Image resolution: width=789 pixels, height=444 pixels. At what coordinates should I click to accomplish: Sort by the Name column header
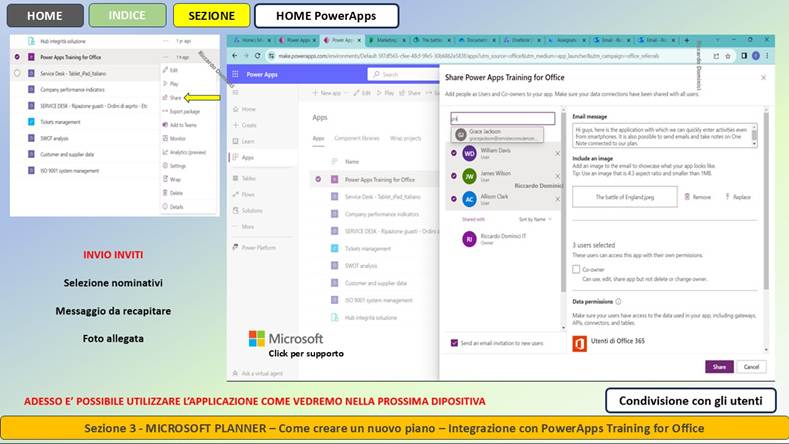352,162
